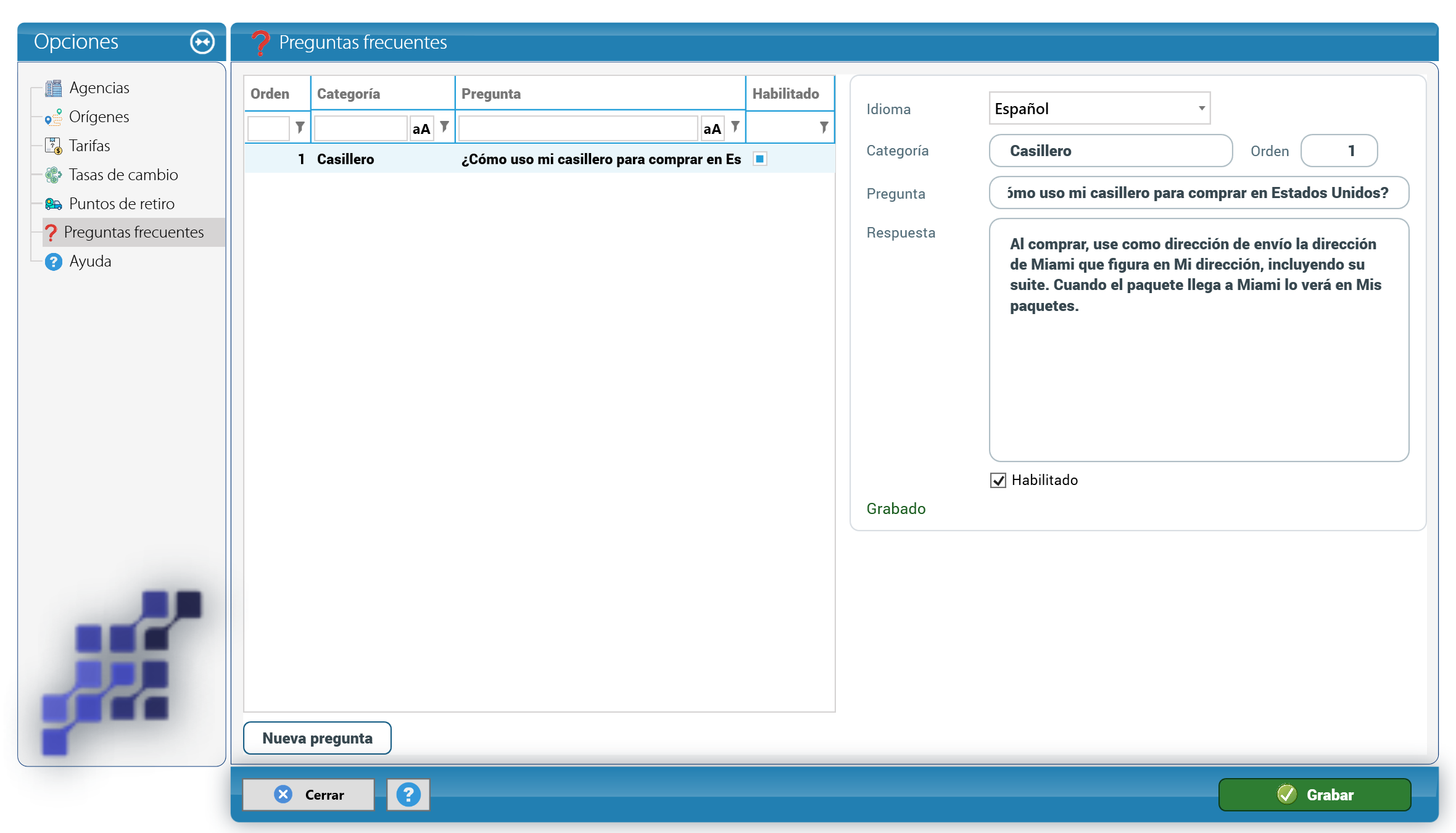Open Orígenes in the options tree

[x=99, y=117]
